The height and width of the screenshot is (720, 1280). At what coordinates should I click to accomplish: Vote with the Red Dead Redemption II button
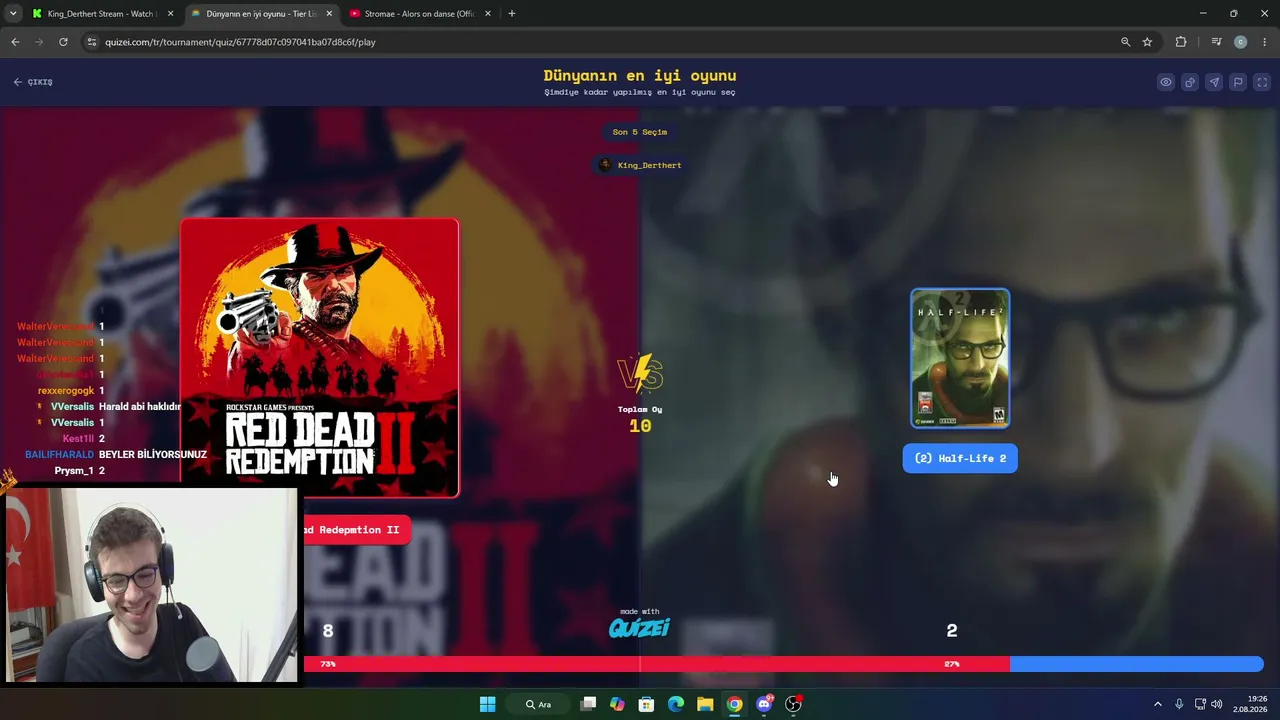[355, 530]
